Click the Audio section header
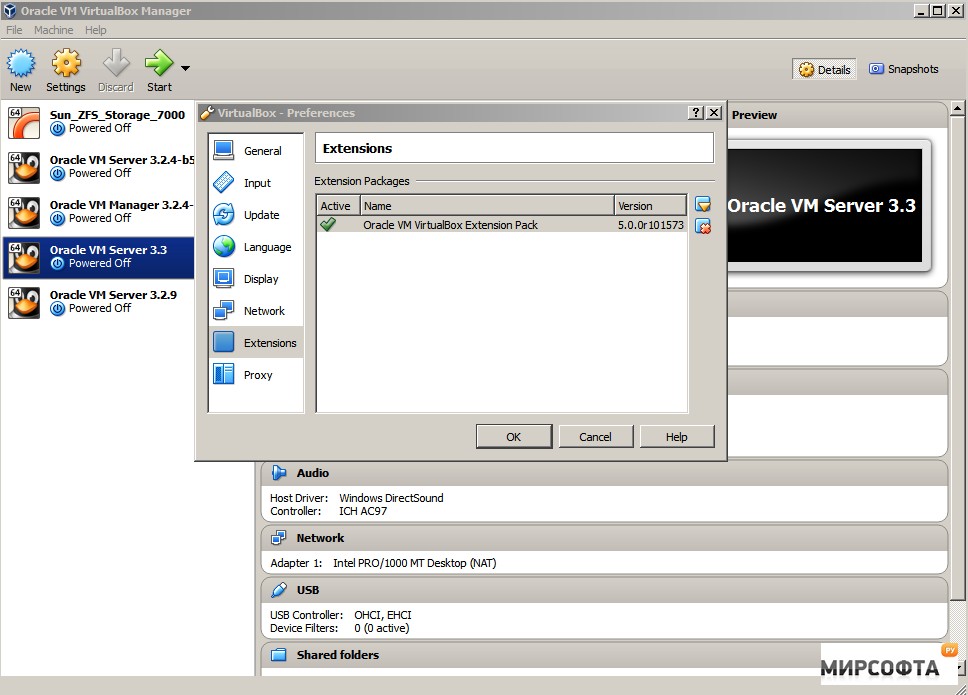This screenshot has width=968, height=695. pos(604,473)
